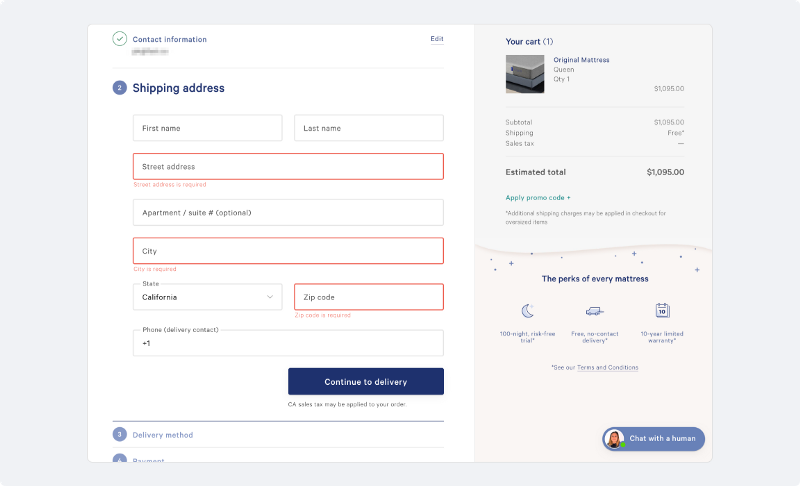
Task: Click the Sales tax label
Action: coord(519,143)
